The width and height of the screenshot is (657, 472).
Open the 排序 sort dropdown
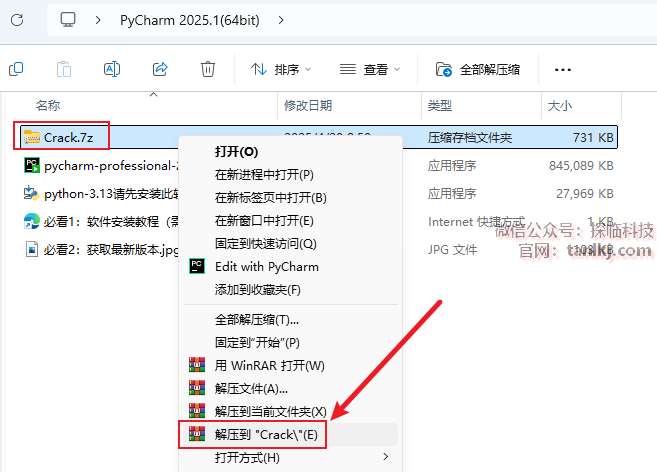tap(281, 70)
